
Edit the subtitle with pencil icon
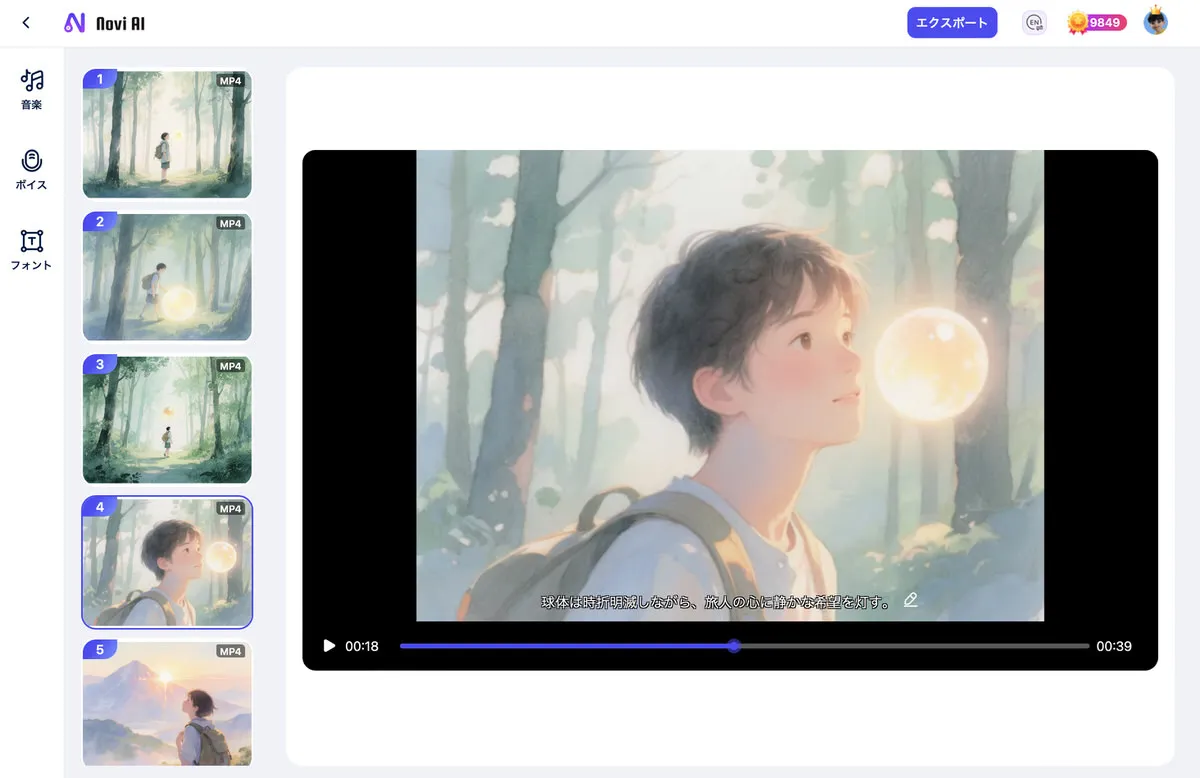coord(910,600)
